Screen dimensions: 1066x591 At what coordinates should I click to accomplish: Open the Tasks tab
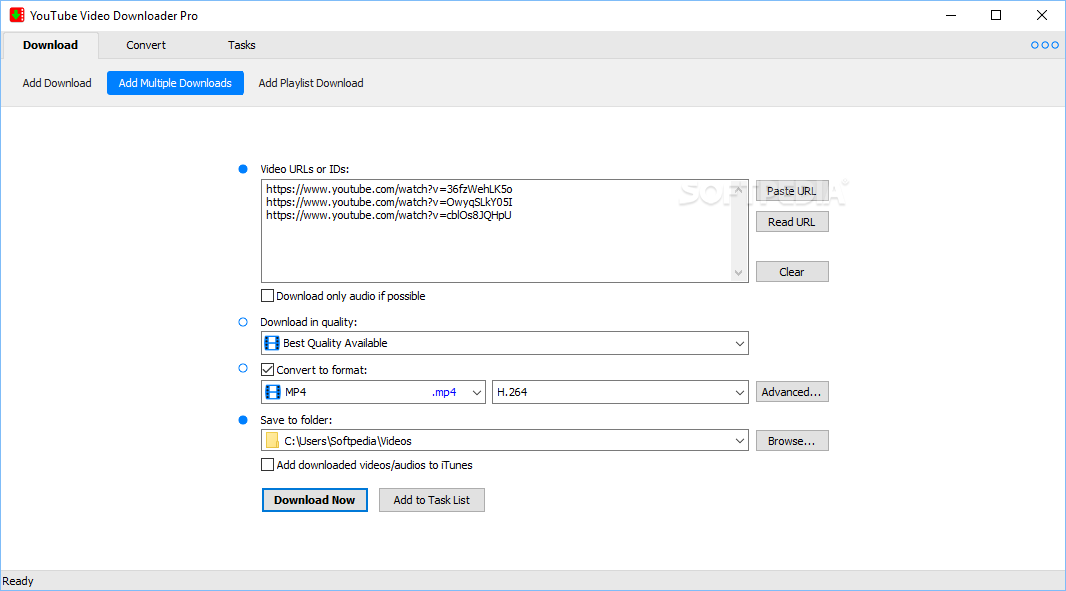pos(241,45)
